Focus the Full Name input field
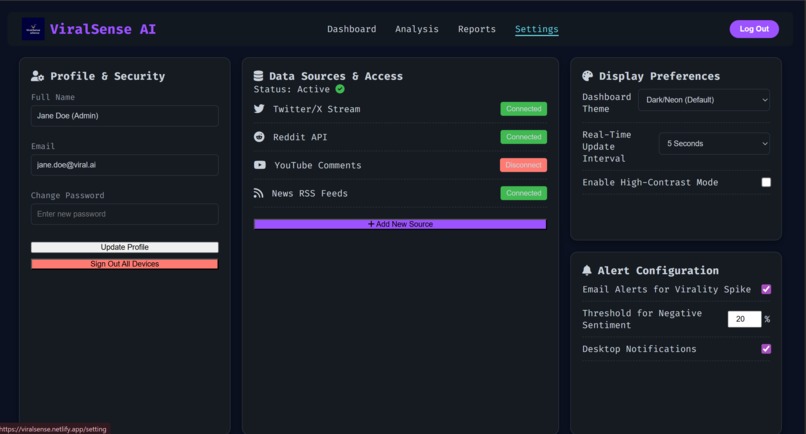Image resolution: width=806 pixels, height=434 pixels. pos(124,116)
